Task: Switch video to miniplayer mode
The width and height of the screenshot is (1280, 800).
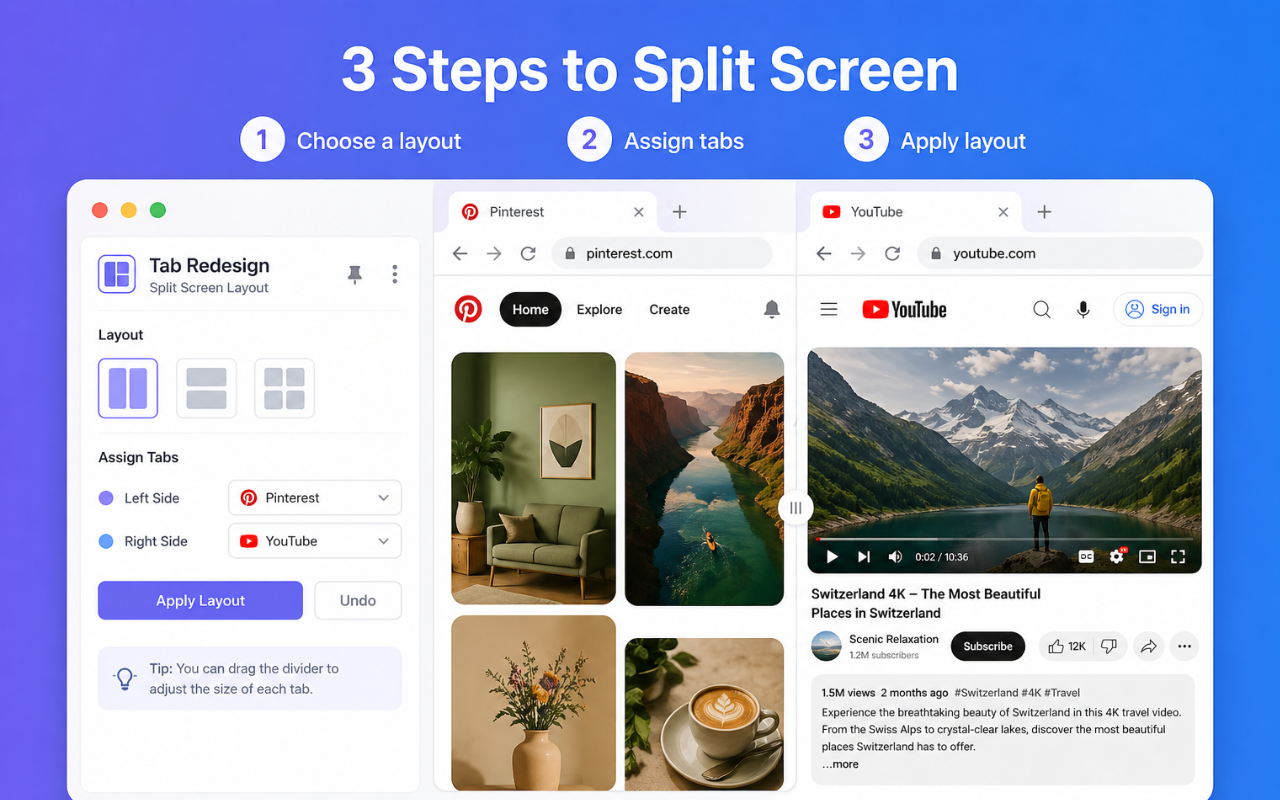Action: 1147,557
